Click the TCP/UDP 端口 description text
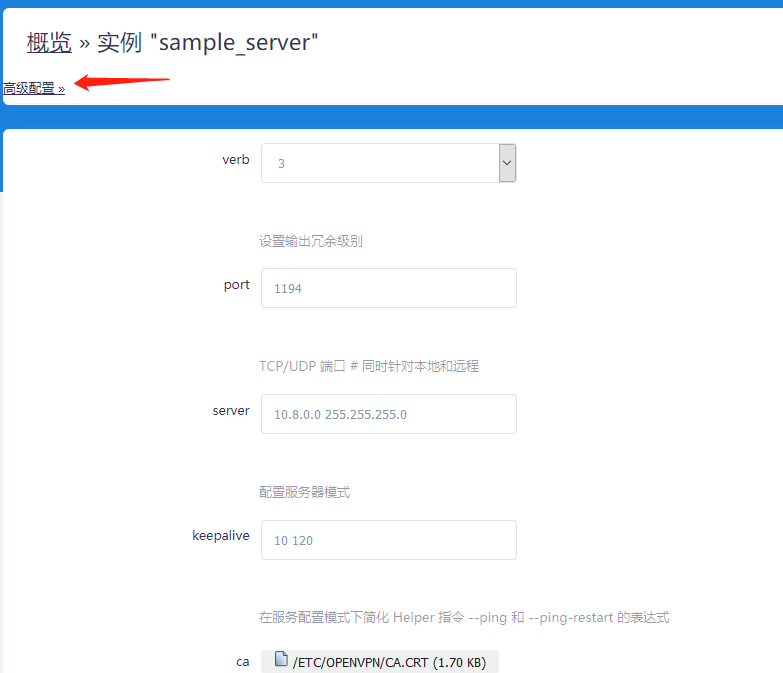Viewport: 783px width, 673px height. click(x=369, y=366)
